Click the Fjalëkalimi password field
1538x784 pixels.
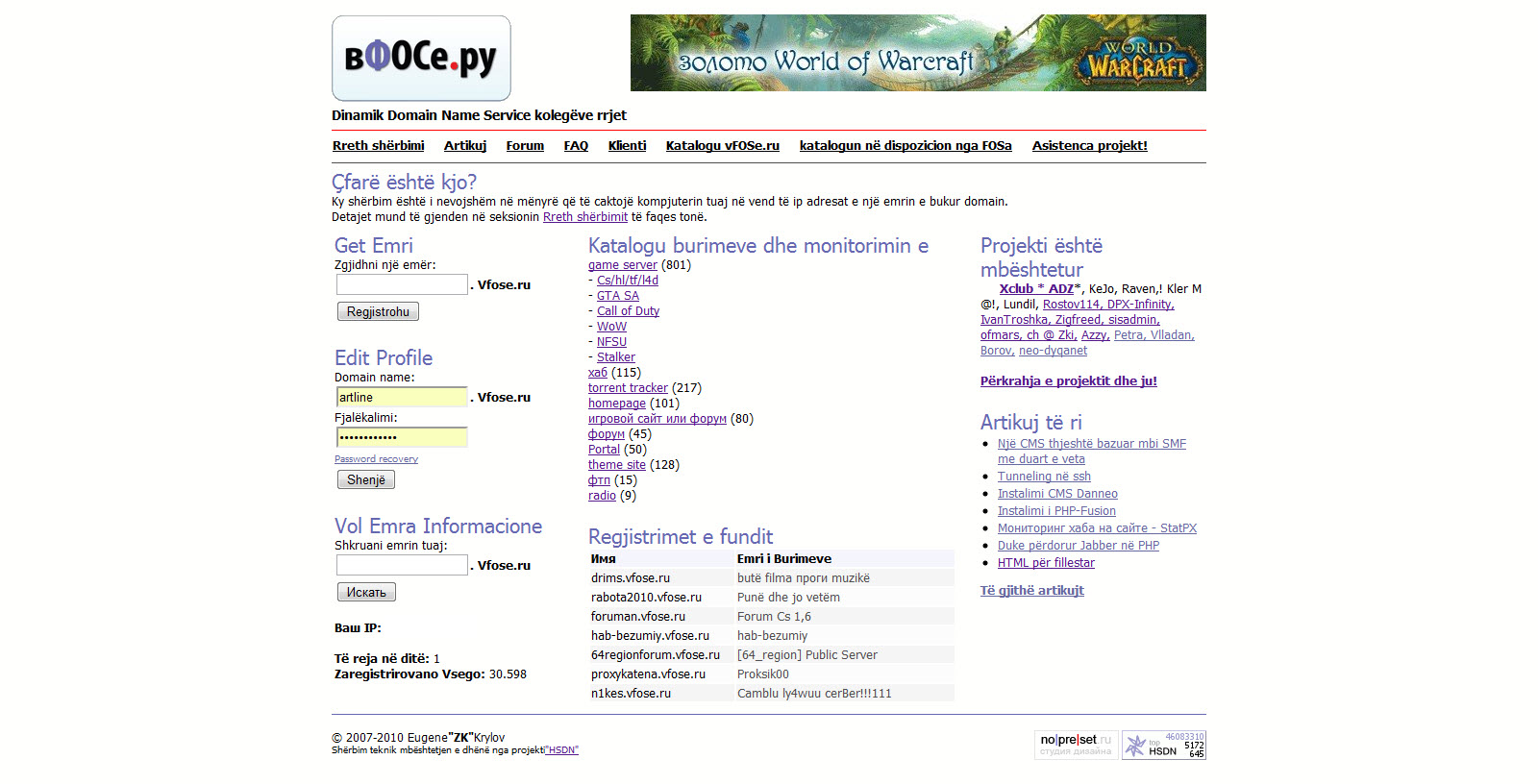coord(402,438)
